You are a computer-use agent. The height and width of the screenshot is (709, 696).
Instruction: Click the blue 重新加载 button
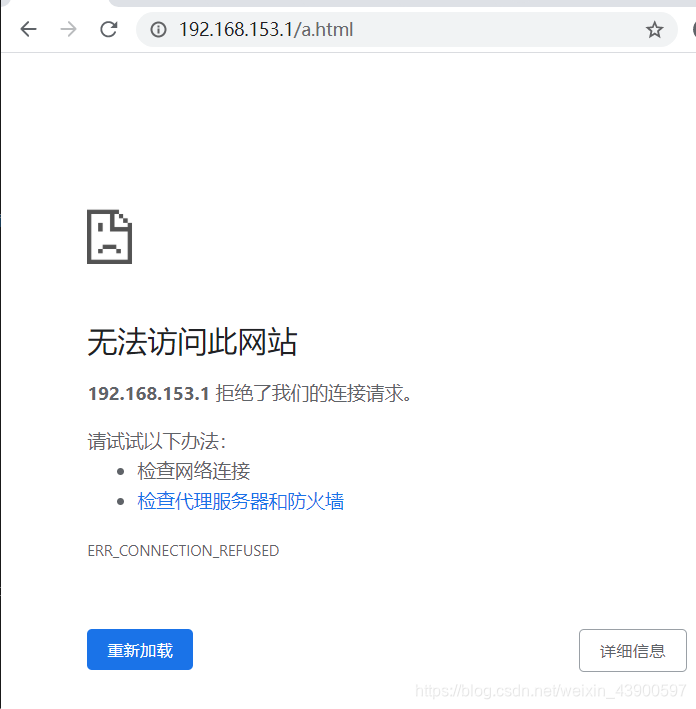pos(140,649)
